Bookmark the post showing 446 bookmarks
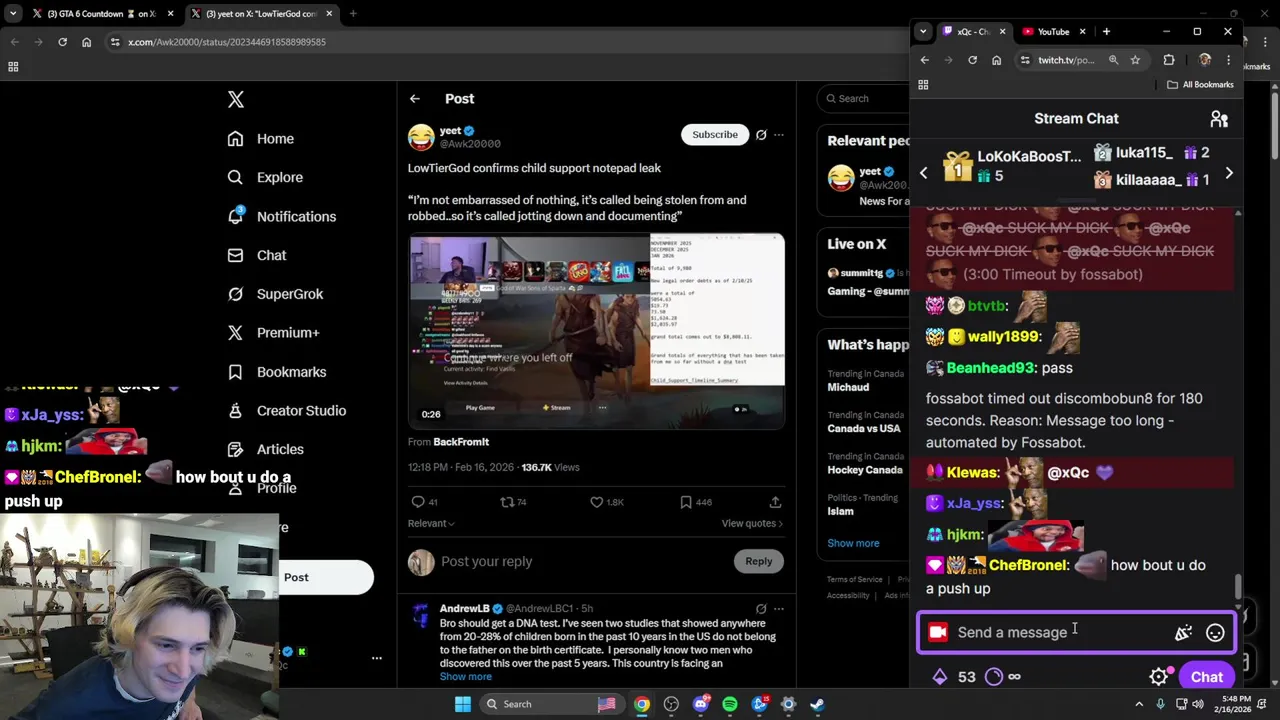This screenshot has width=1280, height=720. tap(686, 502)
